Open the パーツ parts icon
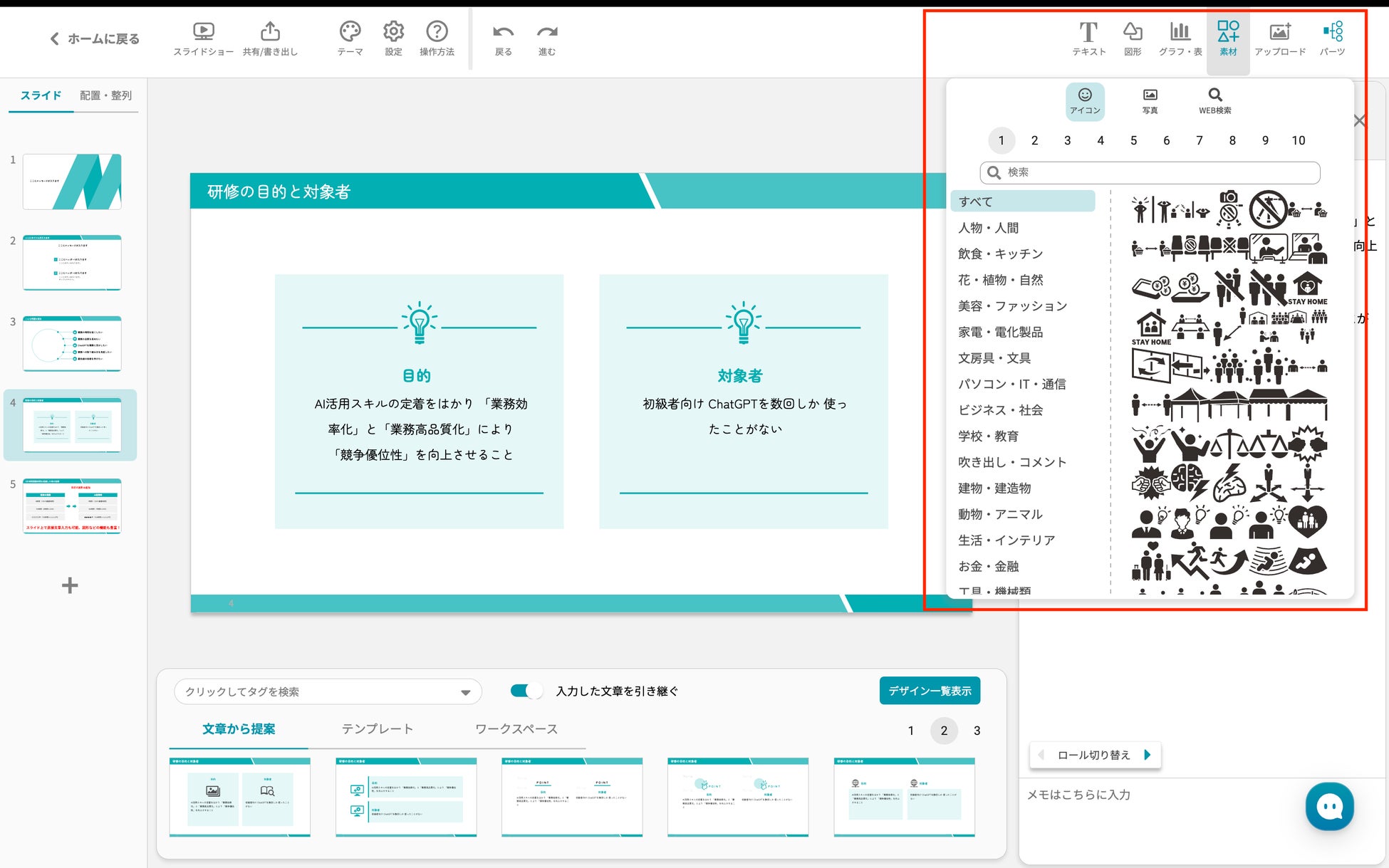 1332,32
